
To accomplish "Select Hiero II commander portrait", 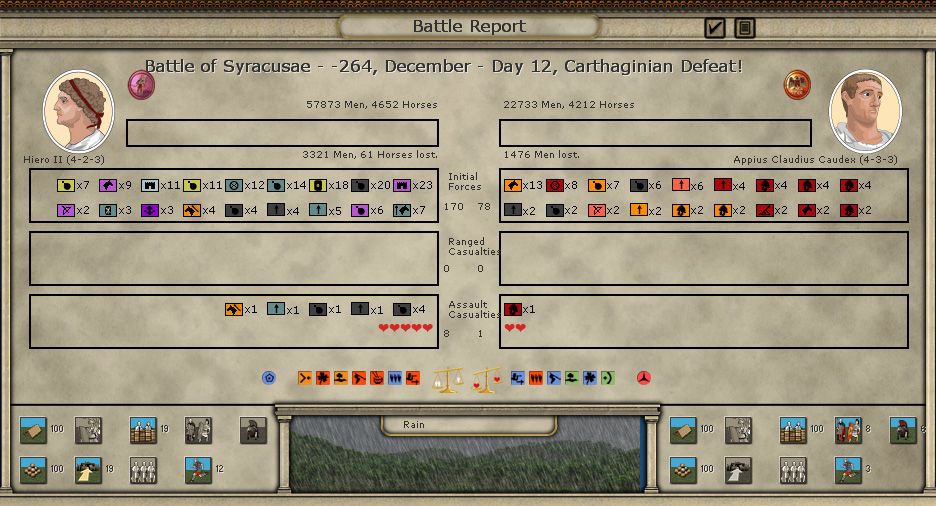I will pos(78,111).
